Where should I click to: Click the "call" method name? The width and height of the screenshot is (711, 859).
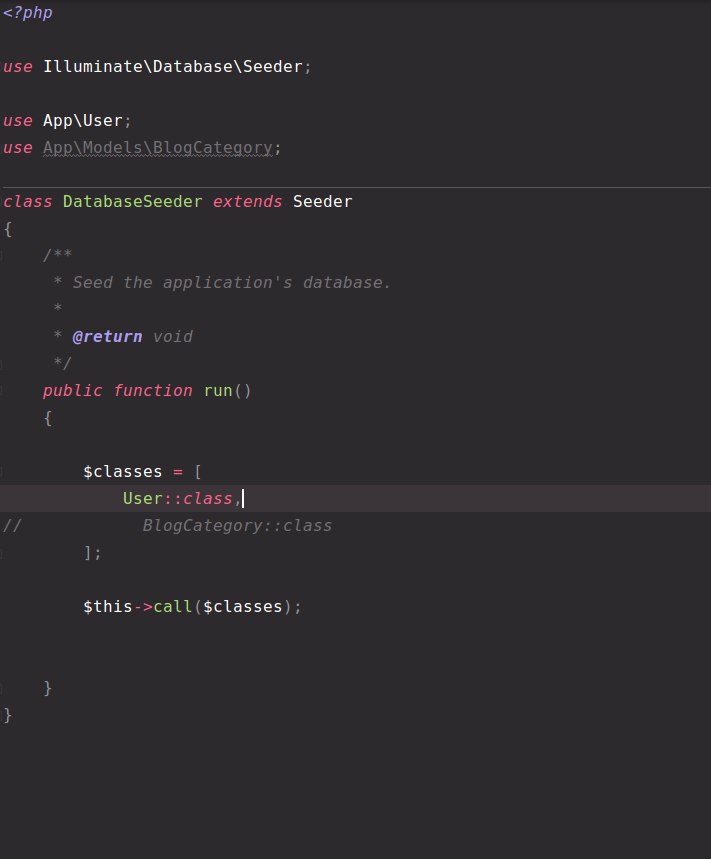(173, 607)
